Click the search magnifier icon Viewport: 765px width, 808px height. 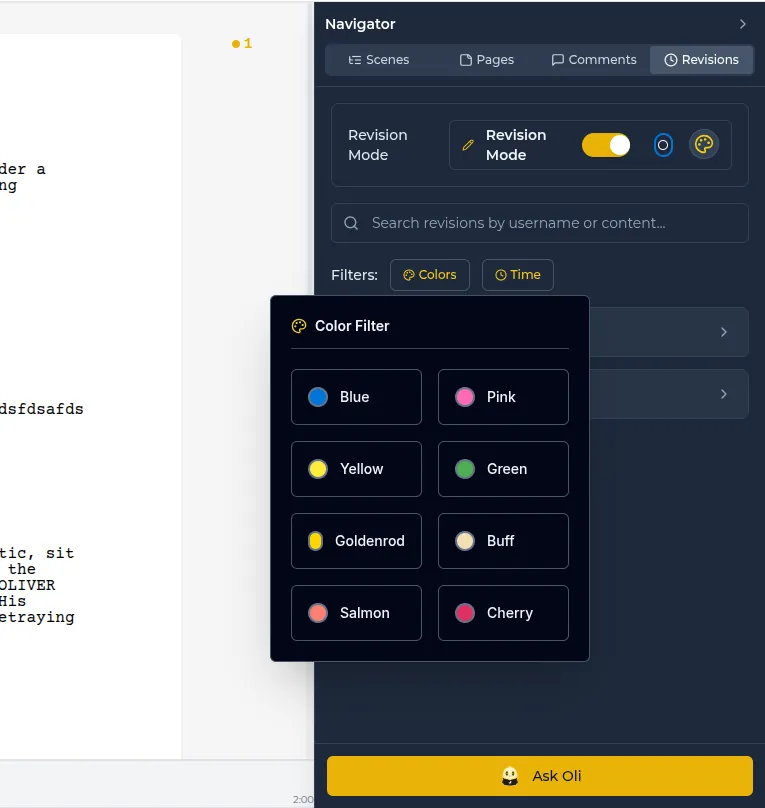[x=351, y=223]
